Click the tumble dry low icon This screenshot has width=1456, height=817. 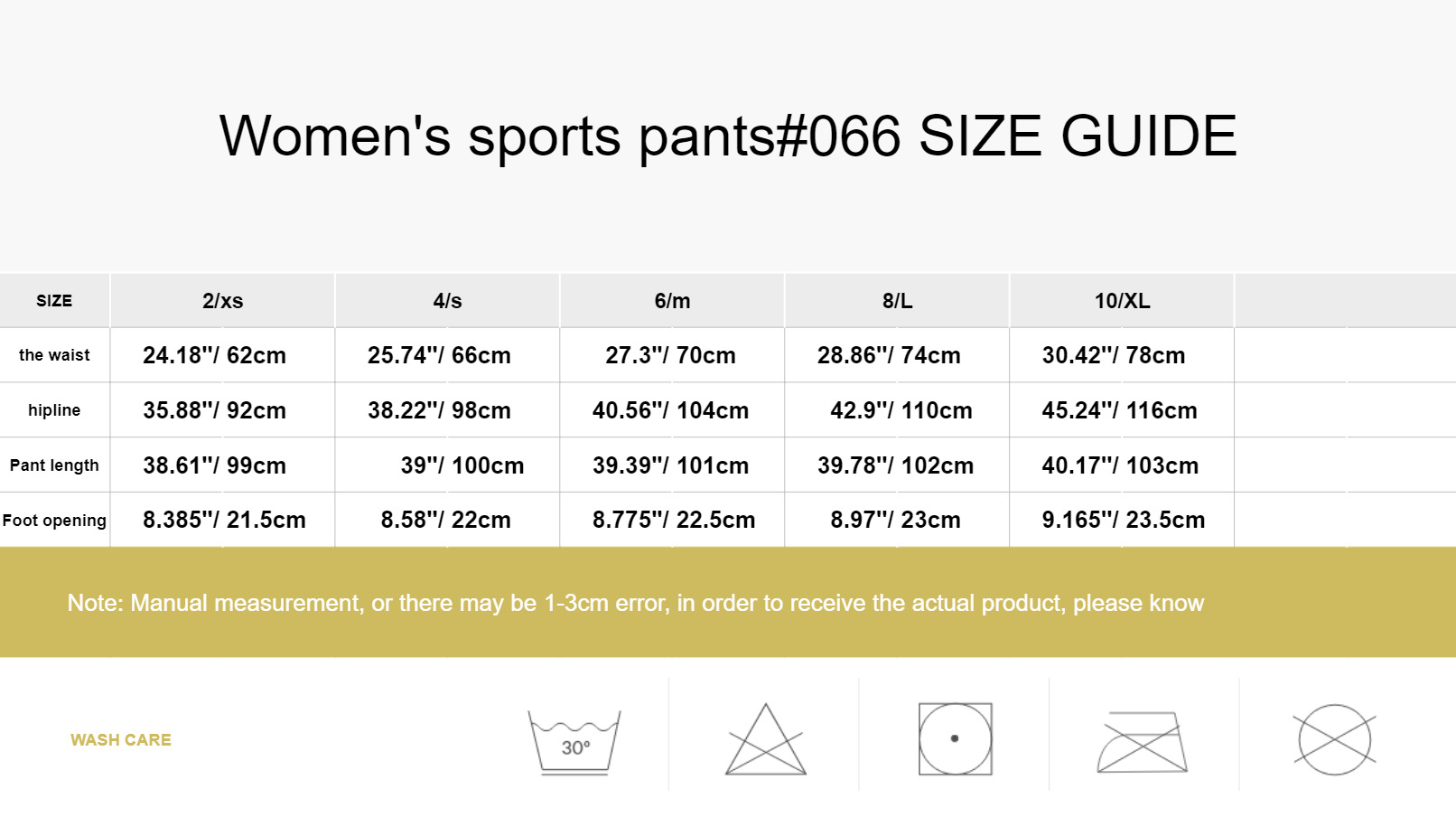[955, 738]
